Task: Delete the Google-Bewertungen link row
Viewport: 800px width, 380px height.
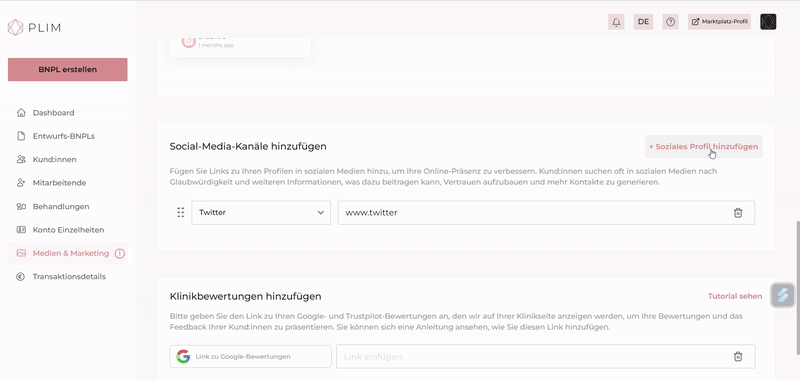Action: 738,357
